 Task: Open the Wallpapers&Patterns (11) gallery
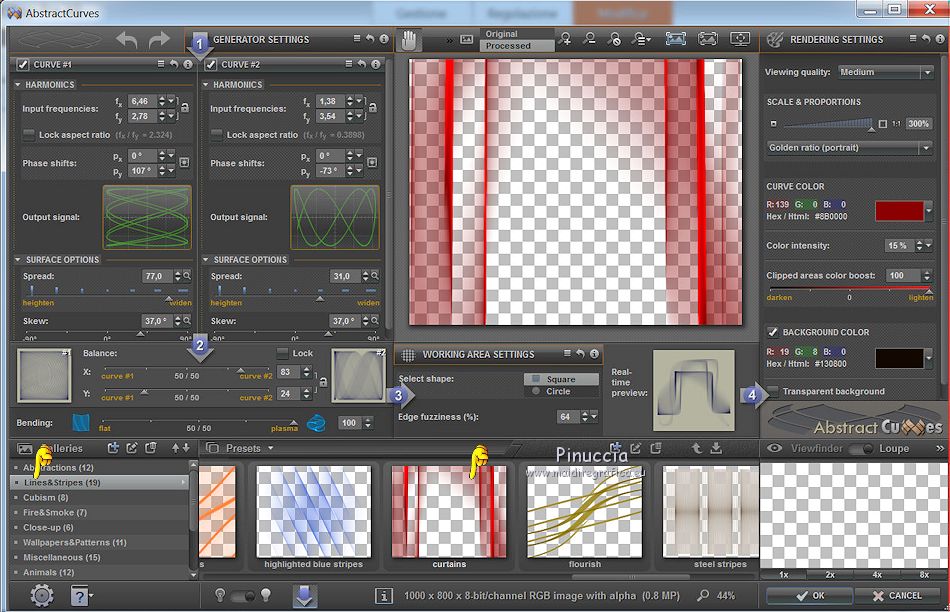pyautogui.click(x=101, y=542)
